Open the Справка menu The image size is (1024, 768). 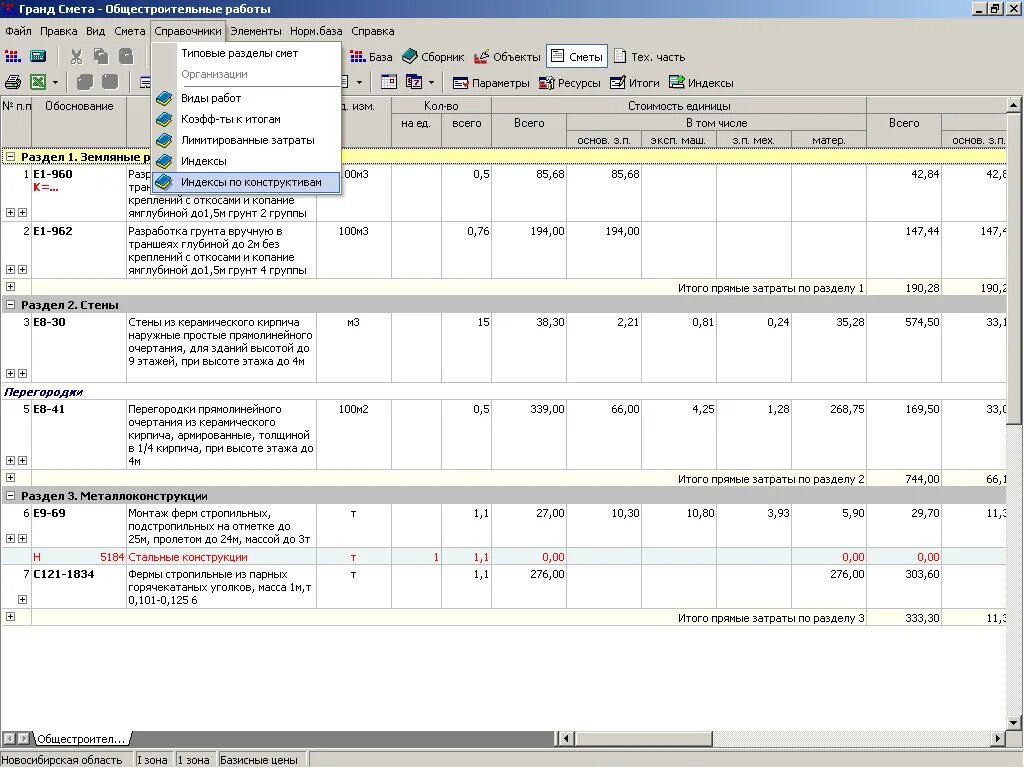click(x=372, y=31)
